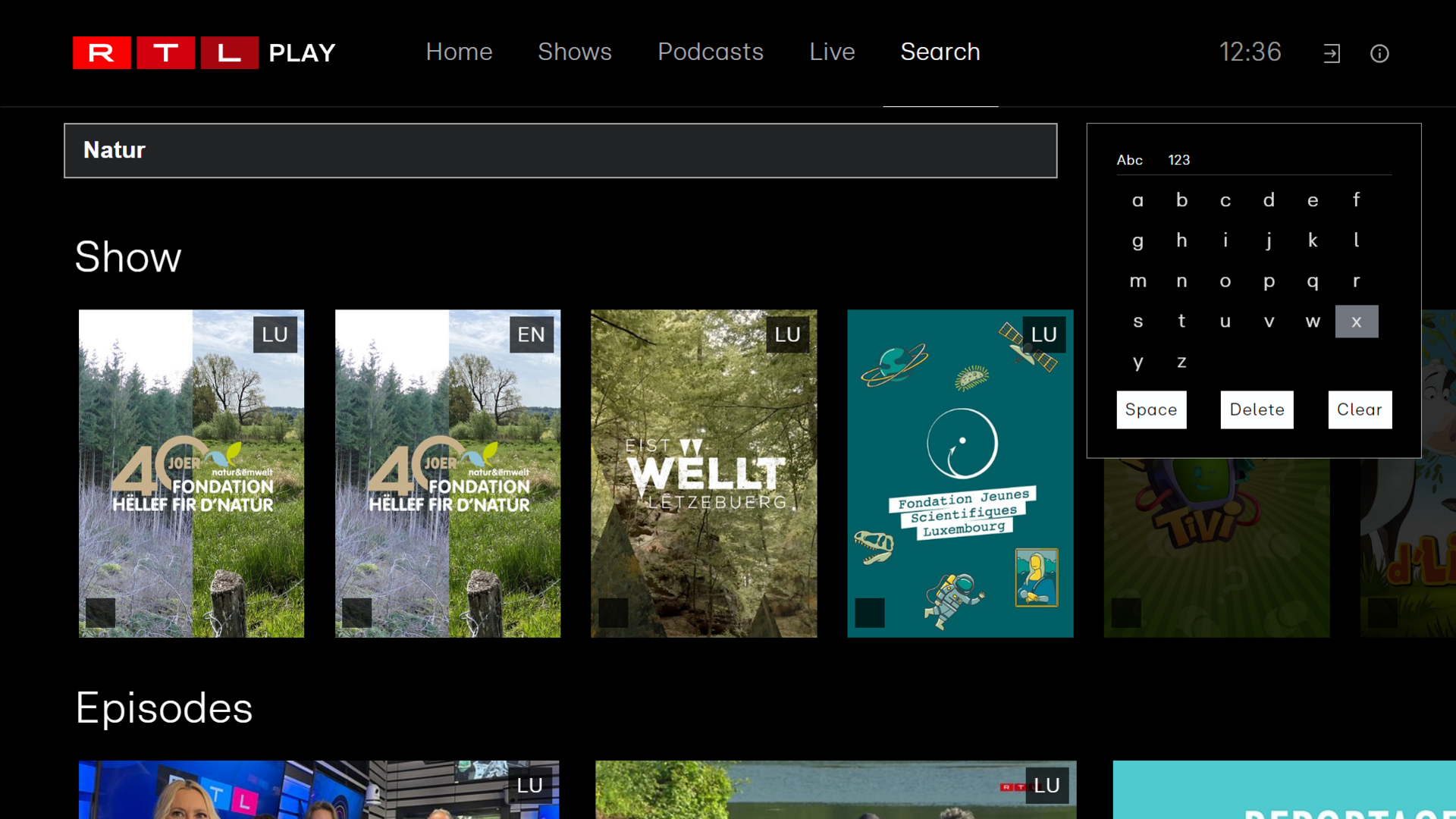
Task: Tap the letter w key
Action: coord(1313,322)
